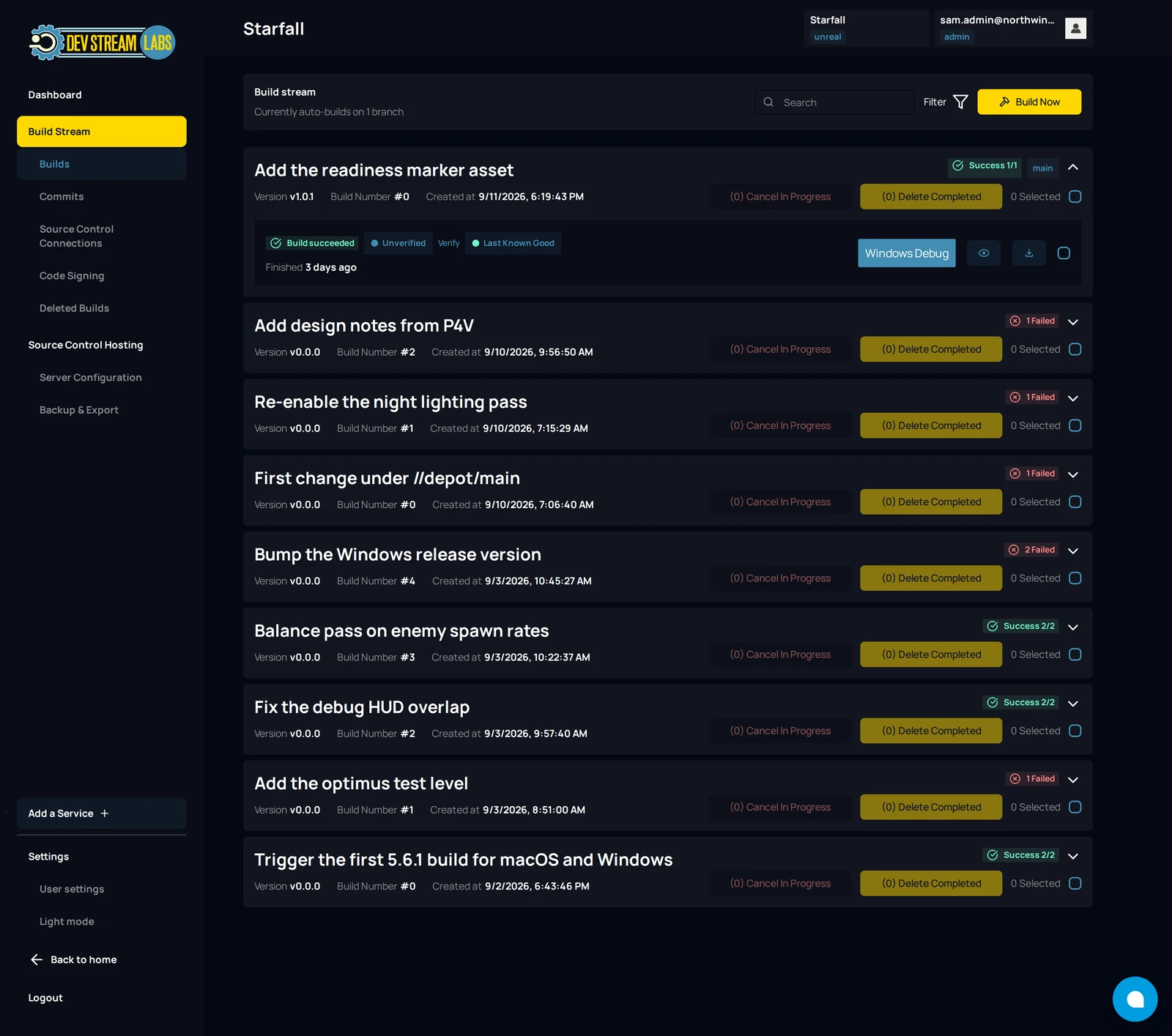
Task: Open Backup & Export page
Action: pos(79,410)
